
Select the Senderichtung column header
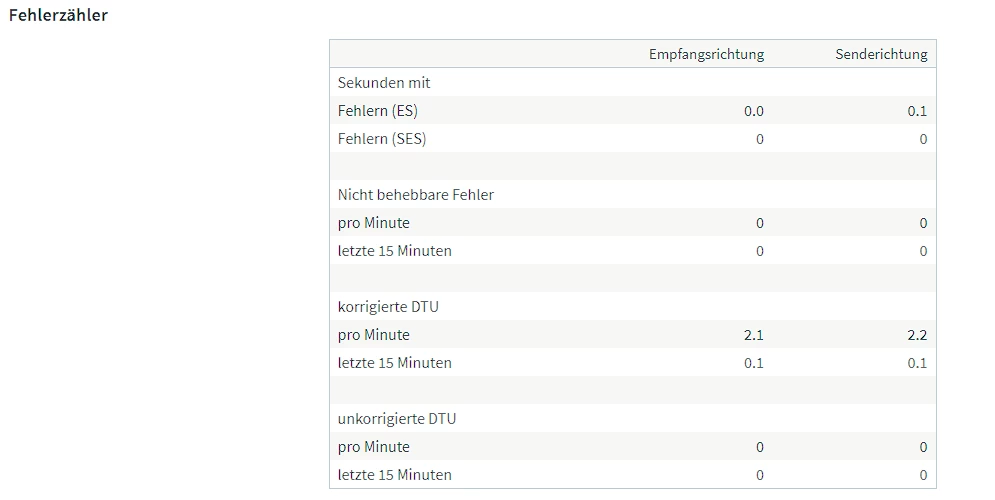pos(881,54)
